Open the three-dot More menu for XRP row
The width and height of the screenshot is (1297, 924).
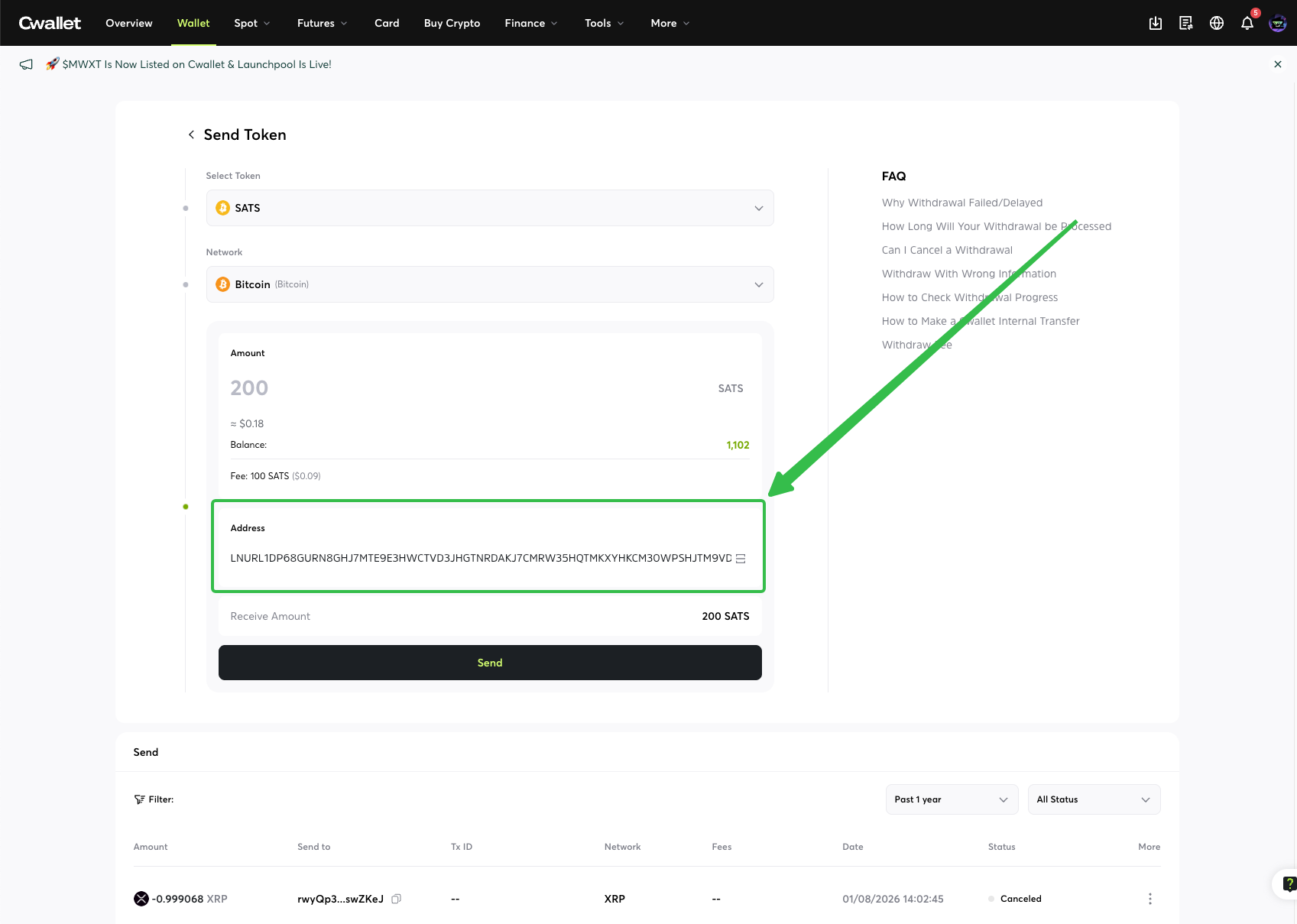coord(1149,899)
